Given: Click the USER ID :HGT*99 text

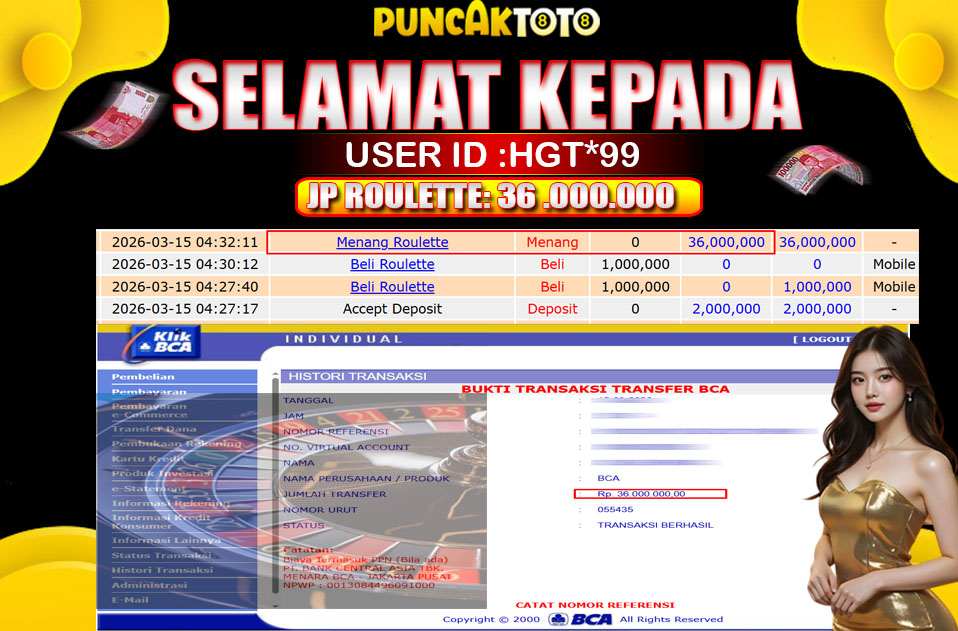Looking at the screenshot, I should [492, 155].
